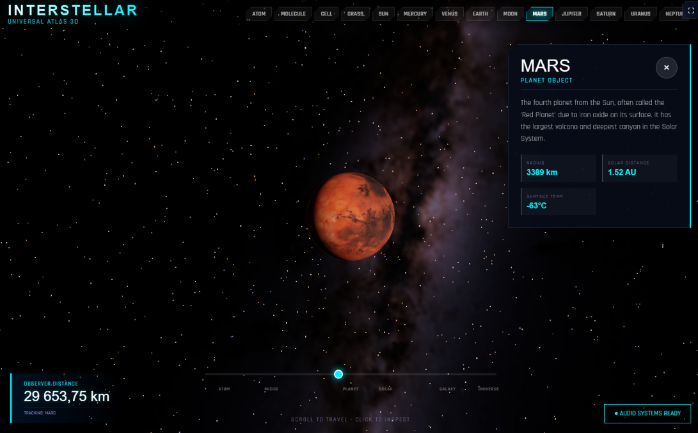Close the Mars info panel
Viewport: 698px width, 433px height.
(666, 67)
